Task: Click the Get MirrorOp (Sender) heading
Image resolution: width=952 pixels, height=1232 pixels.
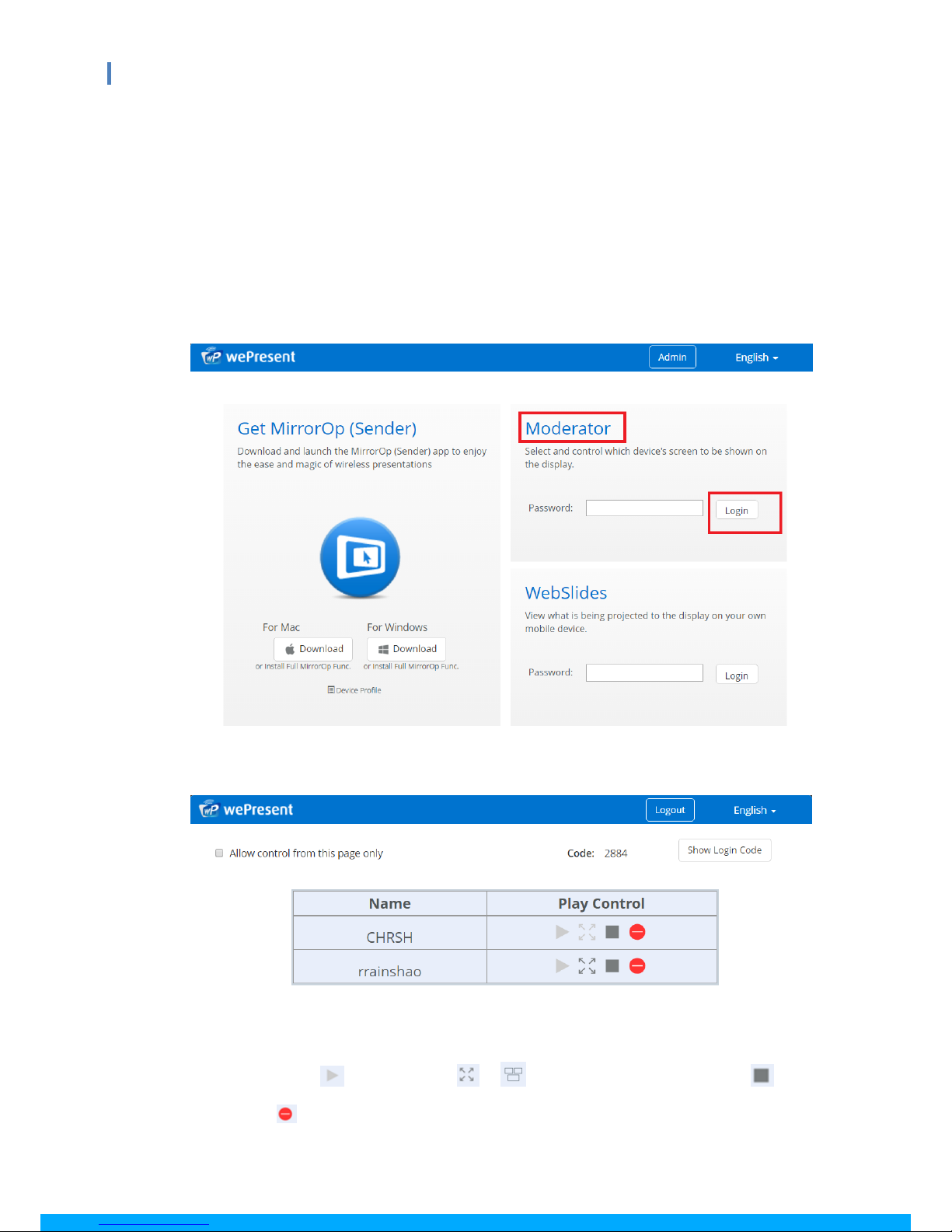Action: [x=327, y=428]
